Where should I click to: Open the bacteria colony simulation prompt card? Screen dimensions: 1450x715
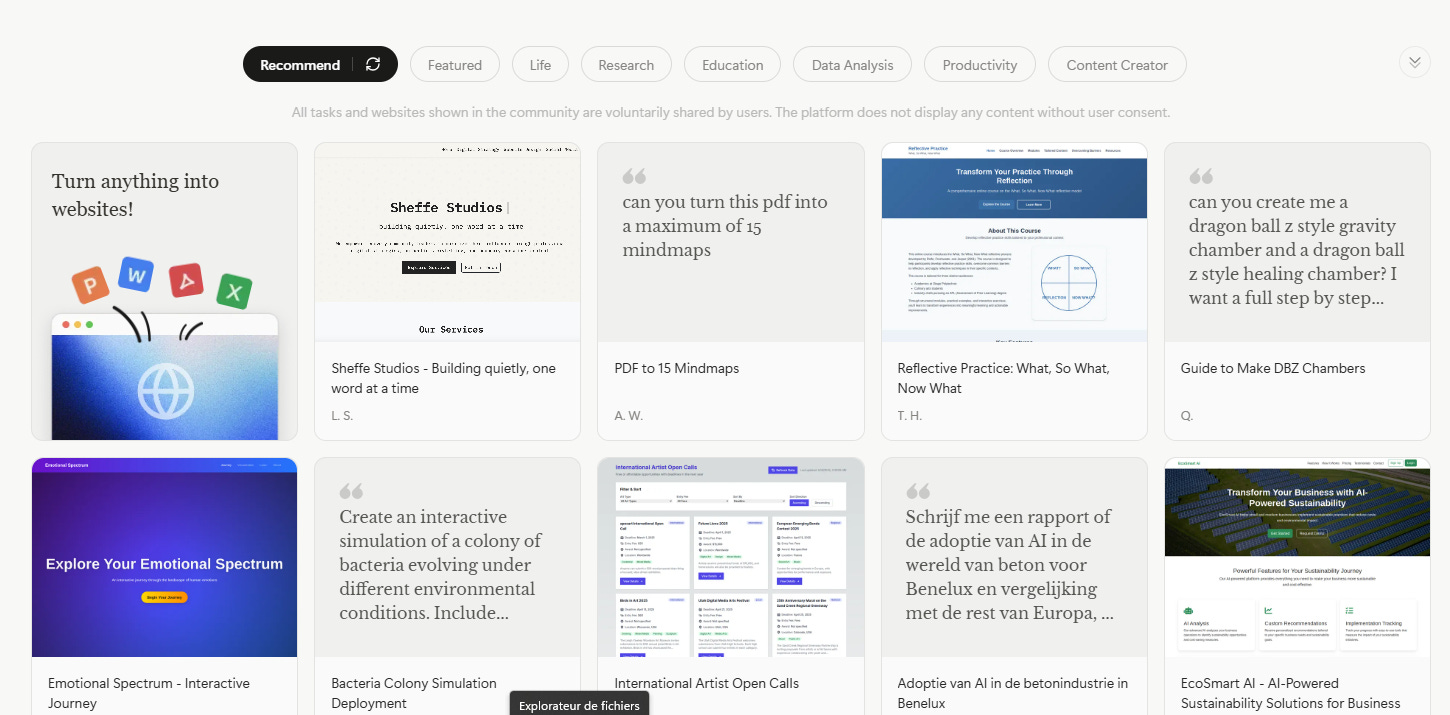[447, 557]
